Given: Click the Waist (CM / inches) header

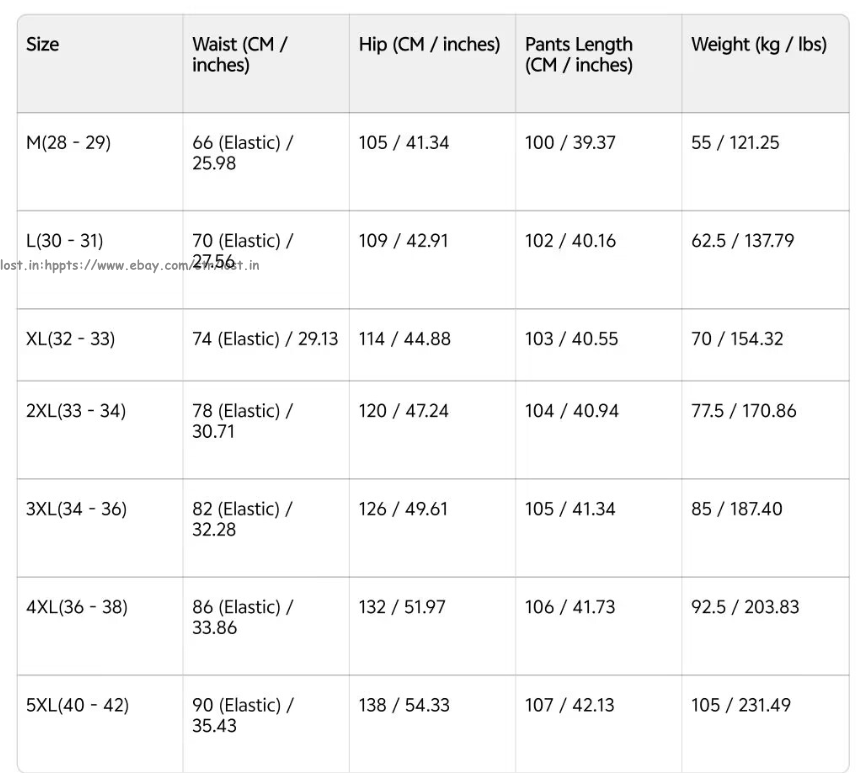Looking at the screenshot, I should (x=240, y=55).
